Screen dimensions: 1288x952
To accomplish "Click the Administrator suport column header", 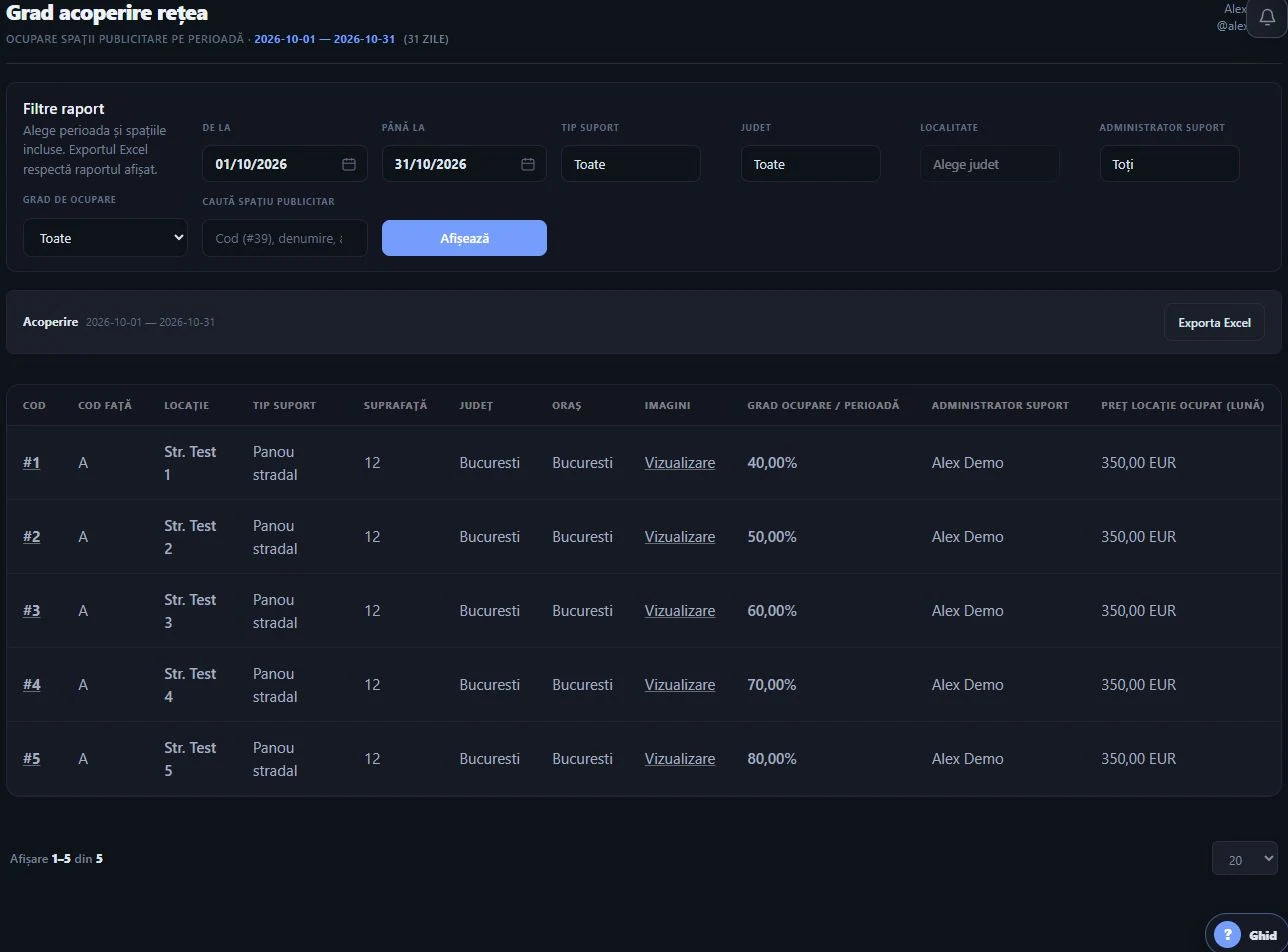I will tap(1000, 405).
